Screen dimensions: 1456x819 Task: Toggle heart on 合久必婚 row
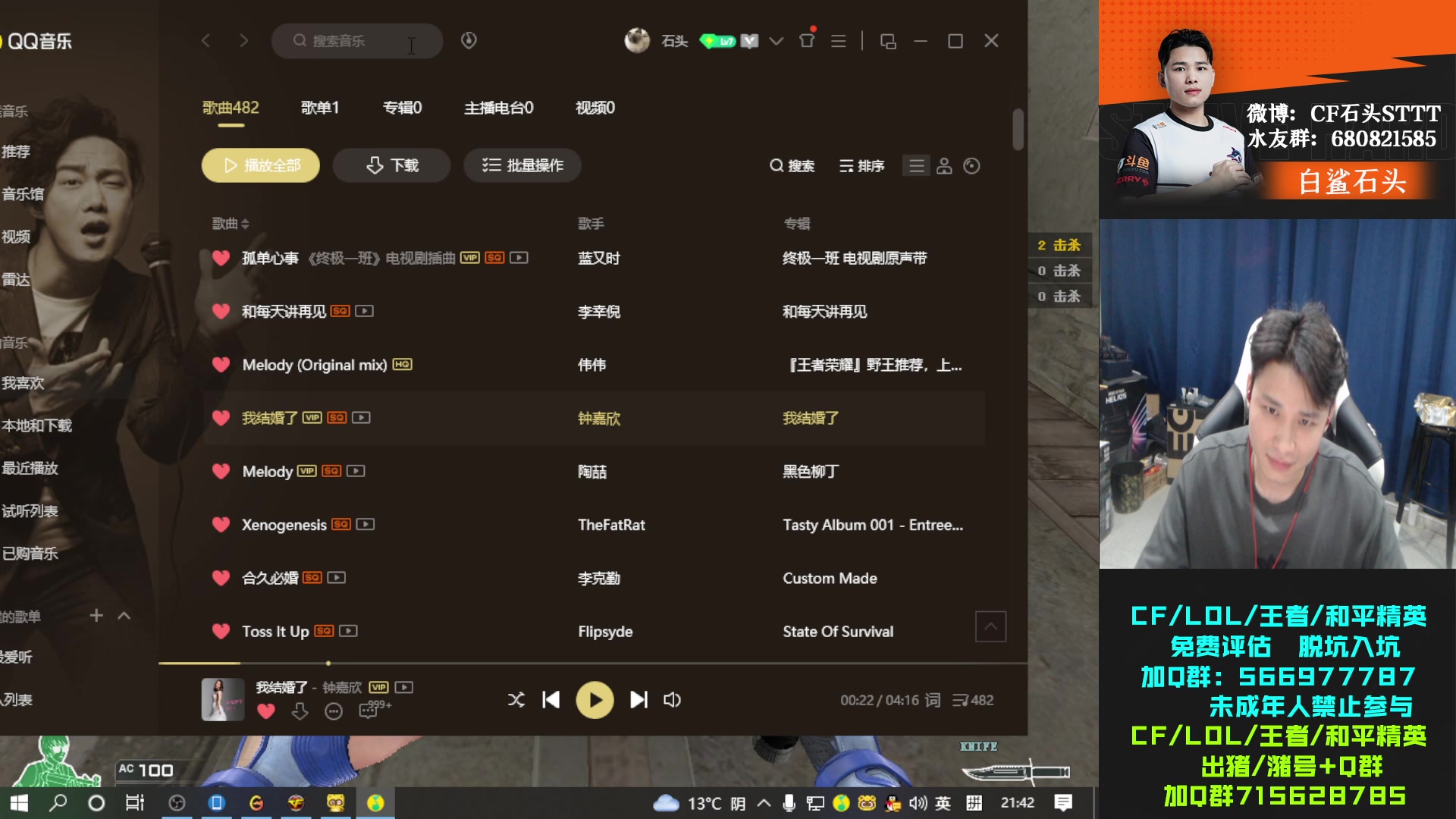click(221, 578)
